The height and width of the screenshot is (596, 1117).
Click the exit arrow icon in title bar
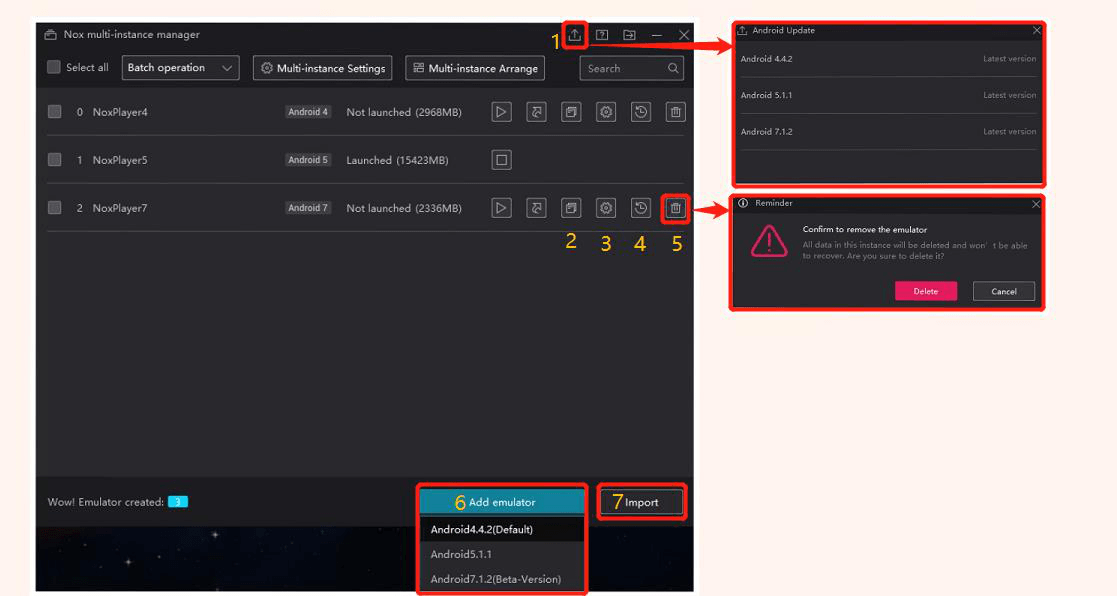tap(629, 35)
